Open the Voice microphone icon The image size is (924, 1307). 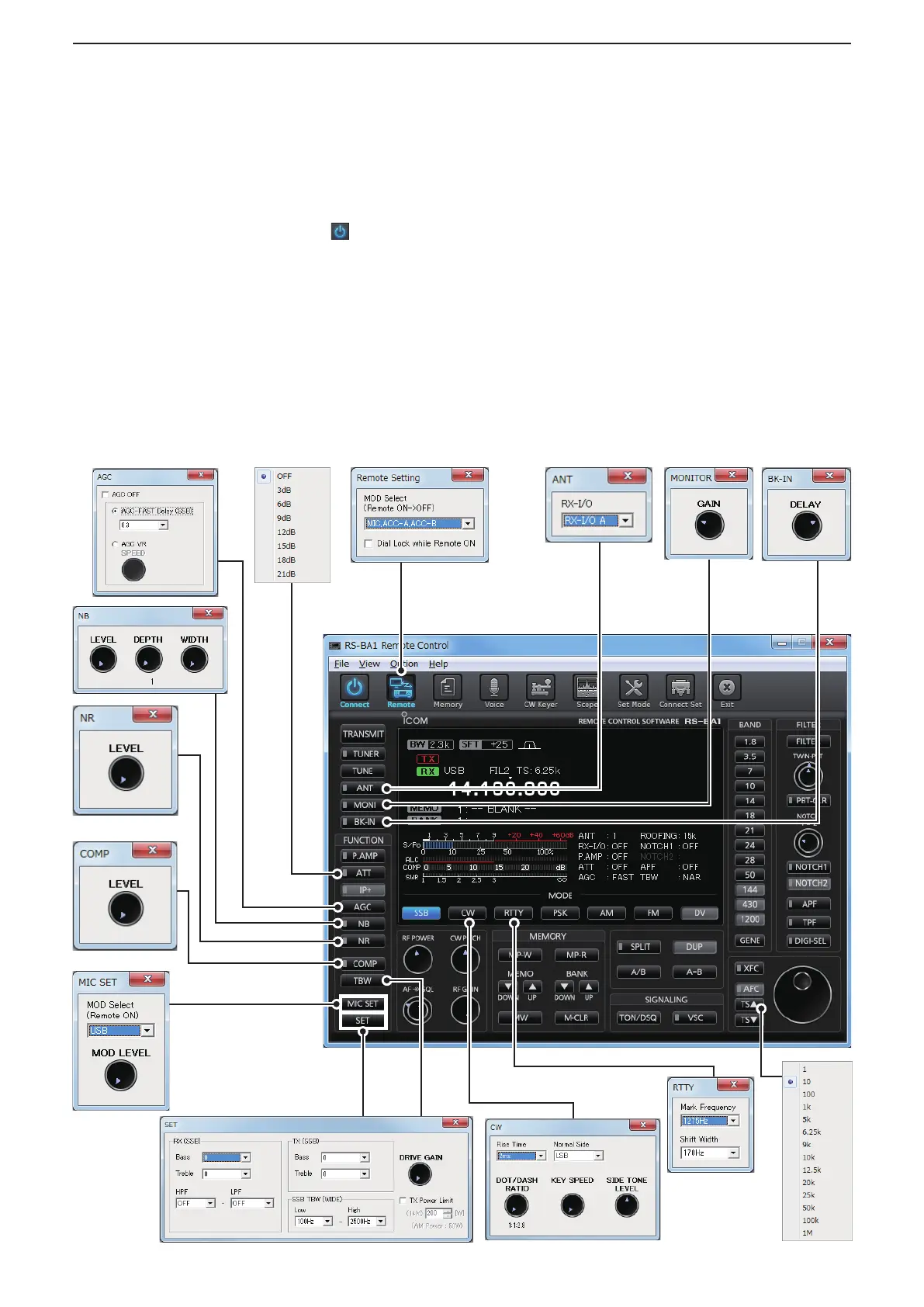coord(494,688)
